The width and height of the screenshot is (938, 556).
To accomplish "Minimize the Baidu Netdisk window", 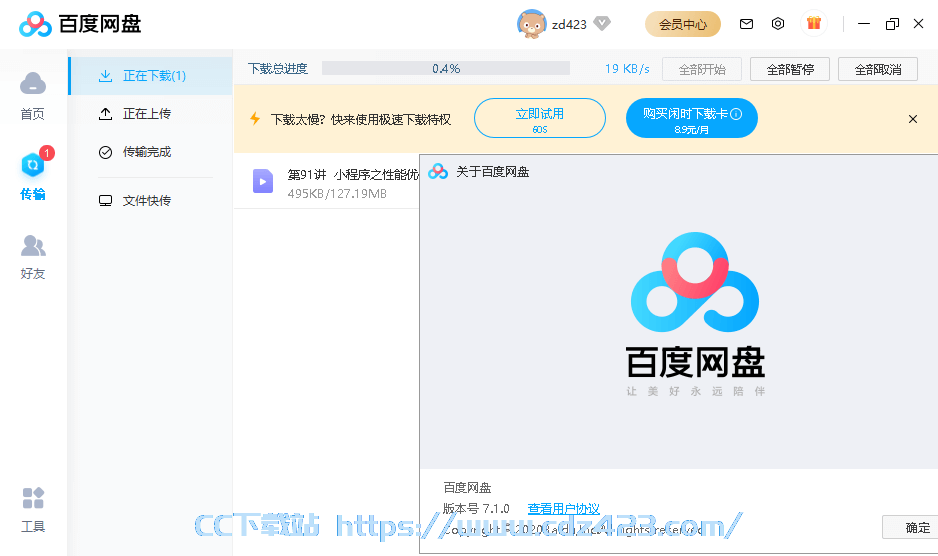I will point(864,24).
